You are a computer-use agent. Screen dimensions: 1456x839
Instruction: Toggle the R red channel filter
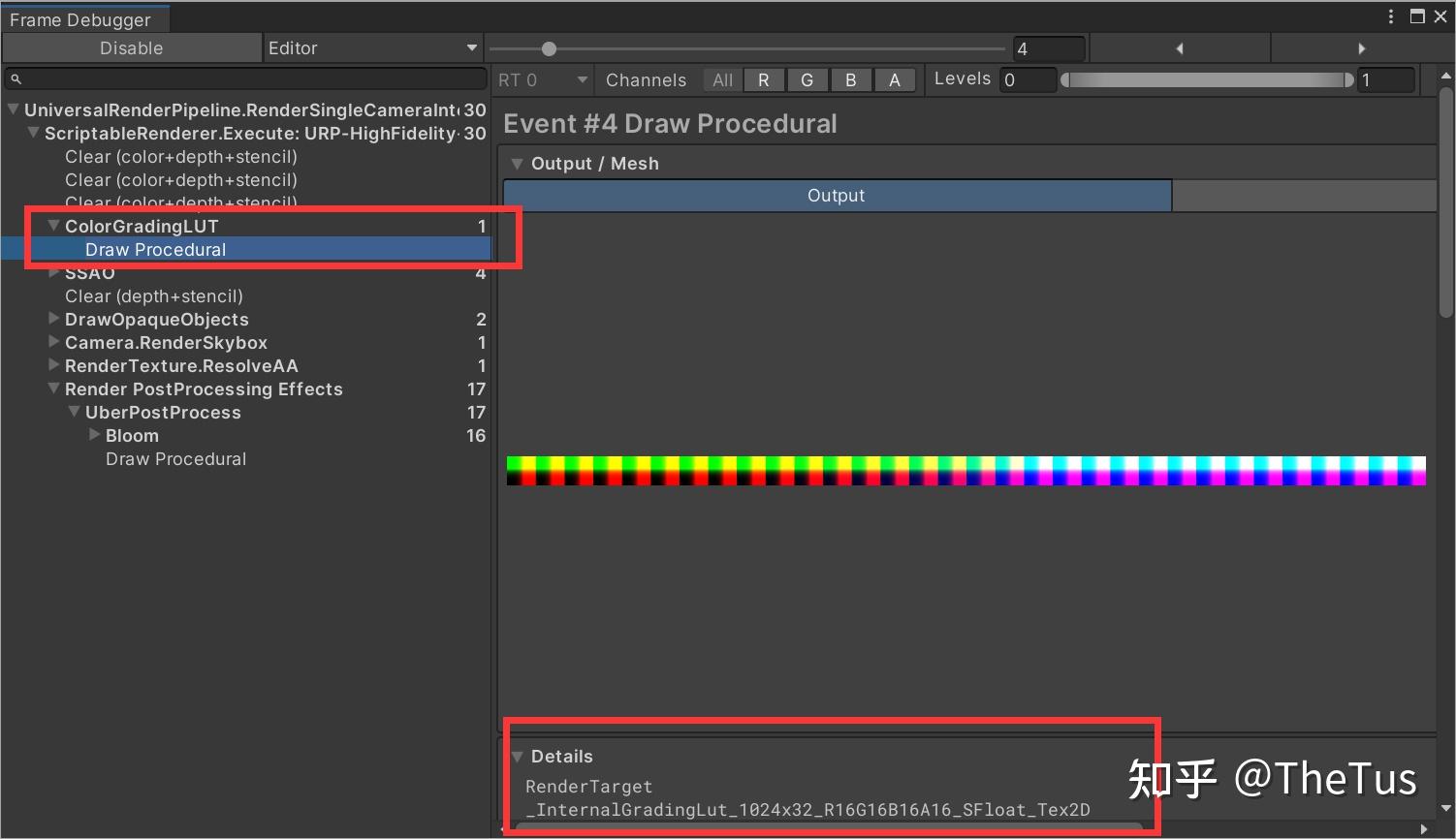click(x=764, y=79)
